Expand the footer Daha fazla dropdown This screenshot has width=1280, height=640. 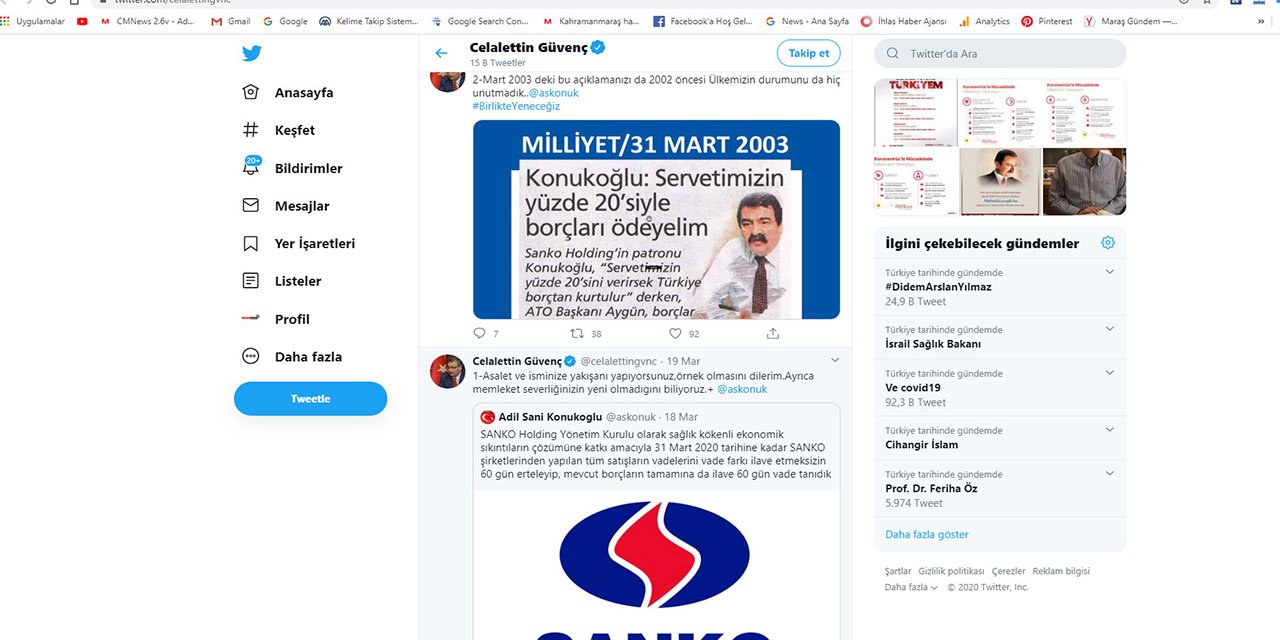910,587
